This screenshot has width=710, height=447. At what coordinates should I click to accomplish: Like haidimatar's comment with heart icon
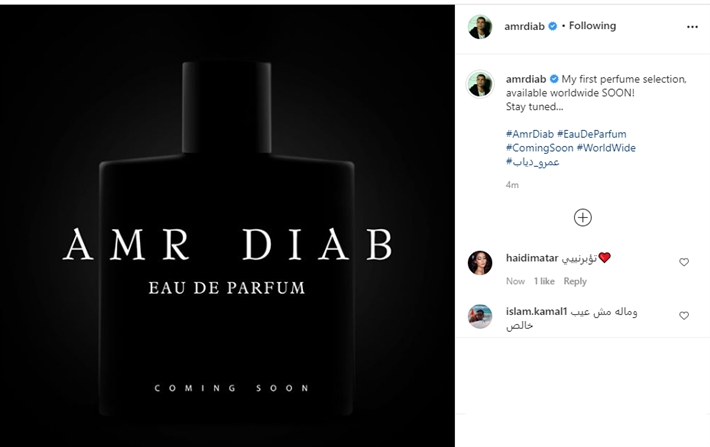[x=684, y=262]
